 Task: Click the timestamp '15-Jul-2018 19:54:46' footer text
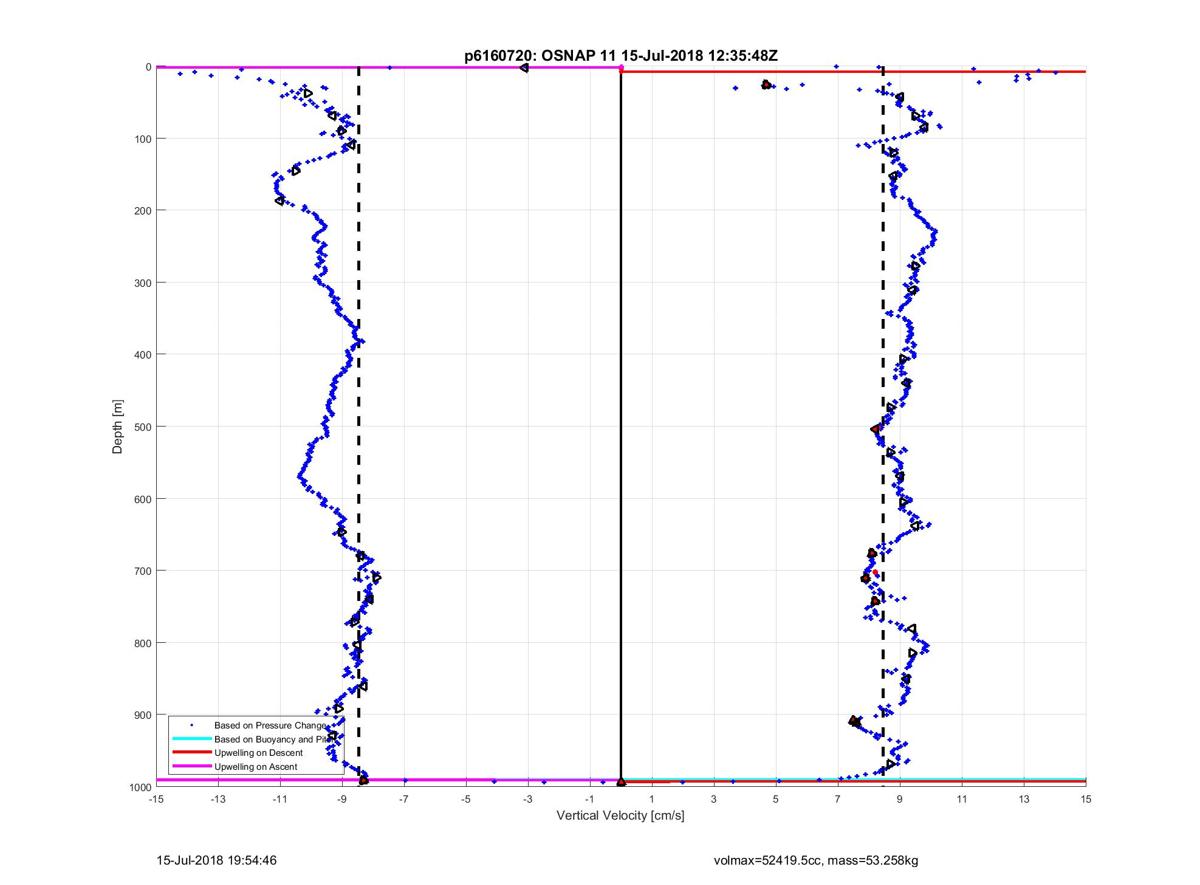(216, 859)
